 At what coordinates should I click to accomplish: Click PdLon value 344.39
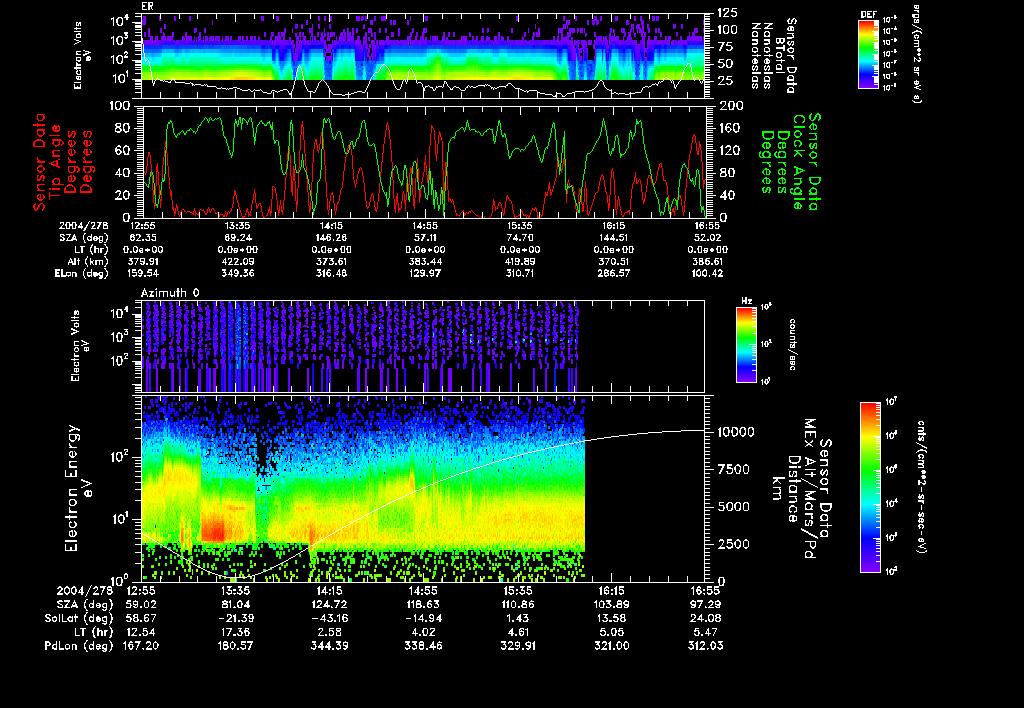tap(328, 646)
